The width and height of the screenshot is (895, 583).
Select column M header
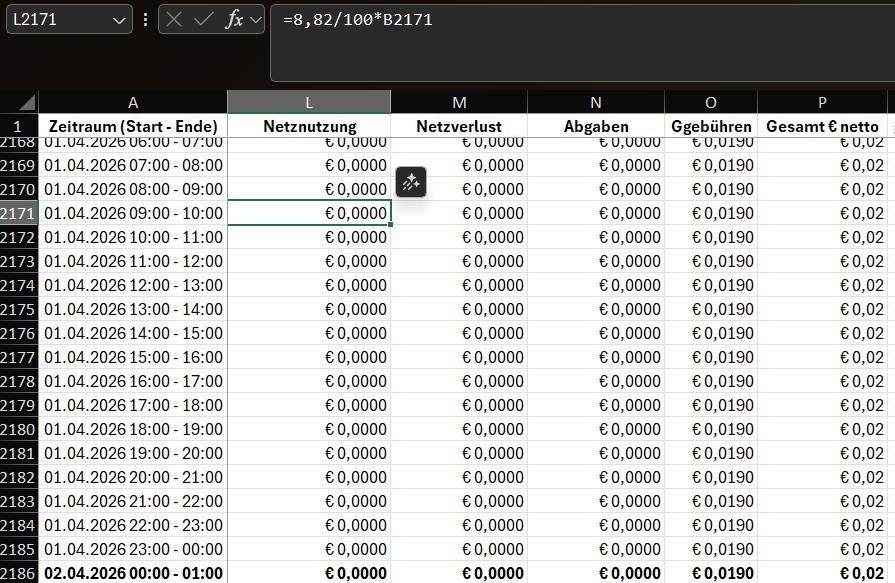pos(459,102)
